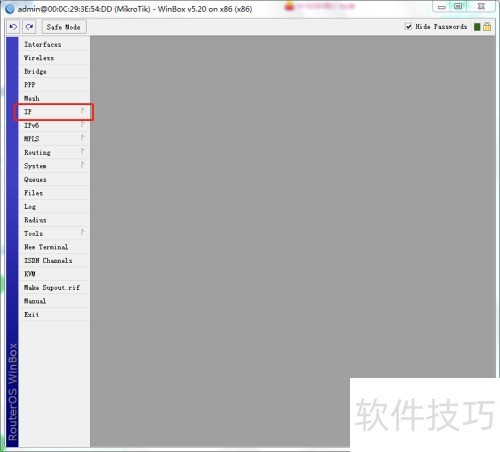Expand the System submenu arrow

pyautogui.click(x=83, y=165)
